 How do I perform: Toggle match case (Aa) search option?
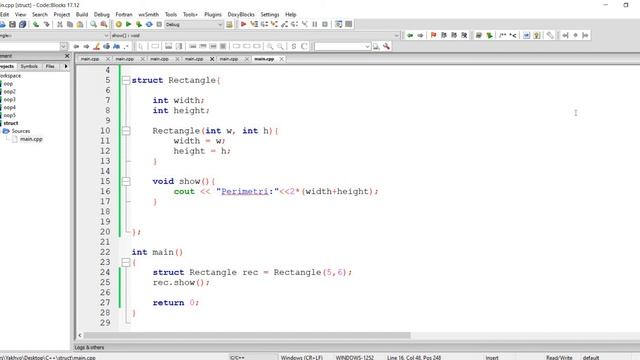(116, 47)
